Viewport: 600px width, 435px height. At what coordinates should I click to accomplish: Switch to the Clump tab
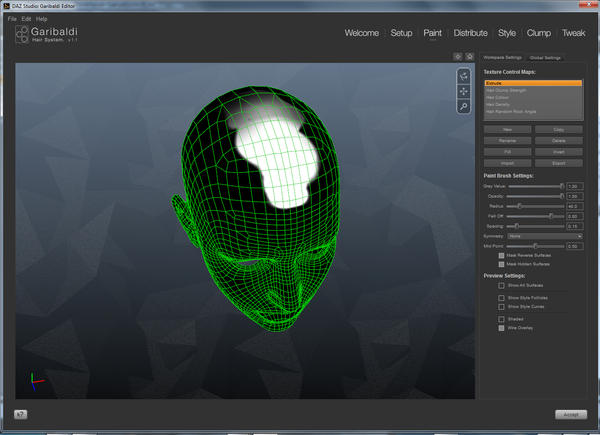539,33
